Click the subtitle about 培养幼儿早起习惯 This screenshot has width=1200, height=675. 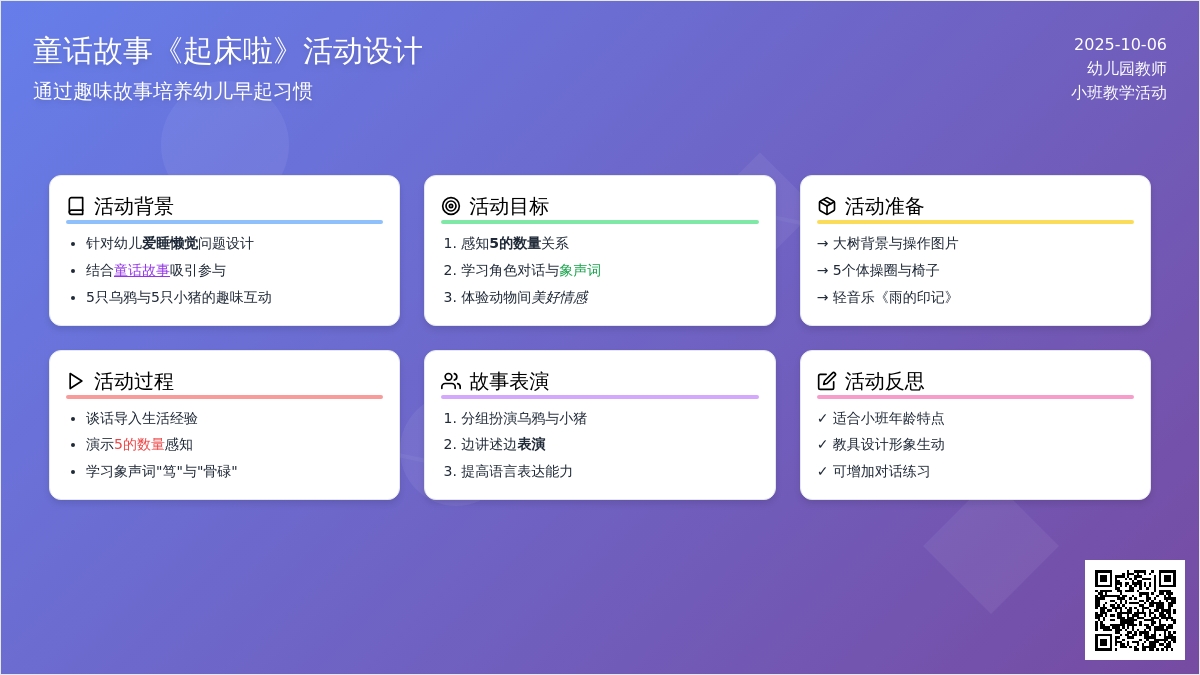pos(173,91)
